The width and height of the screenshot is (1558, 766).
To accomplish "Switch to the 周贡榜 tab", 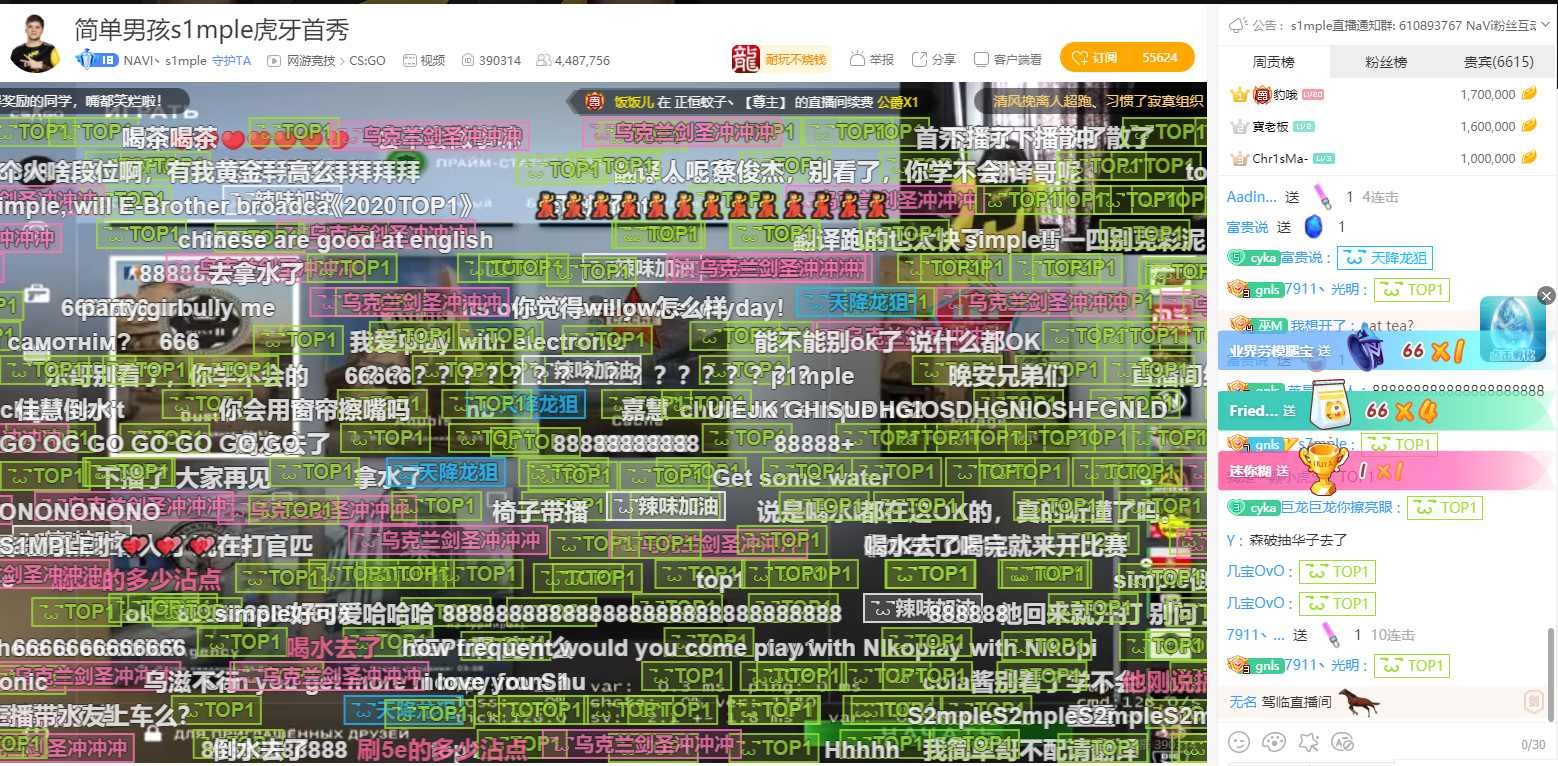I will click(1274, 62).
